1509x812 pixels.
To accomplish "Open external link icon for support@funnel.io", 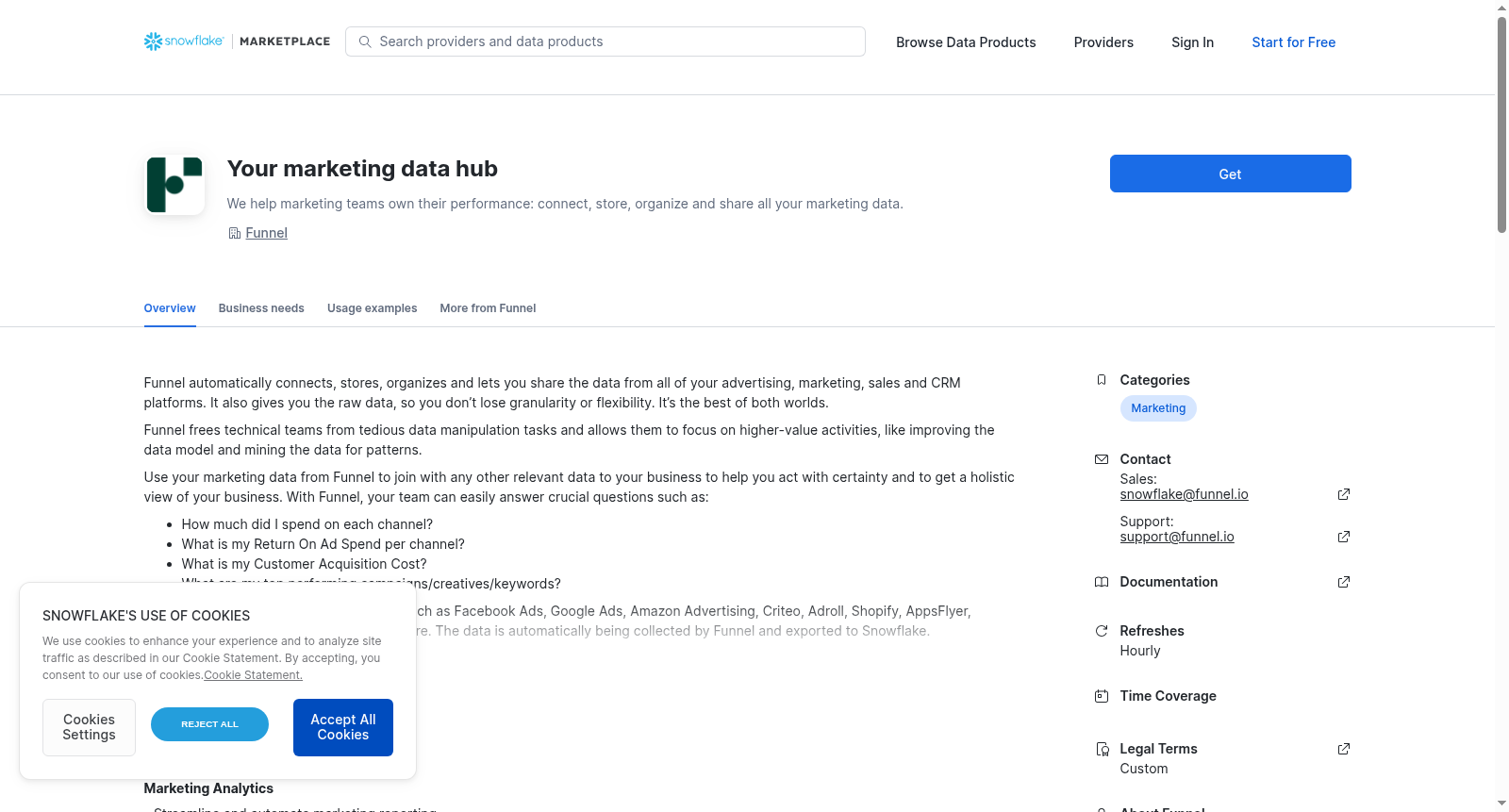I will pos(1344,537).
